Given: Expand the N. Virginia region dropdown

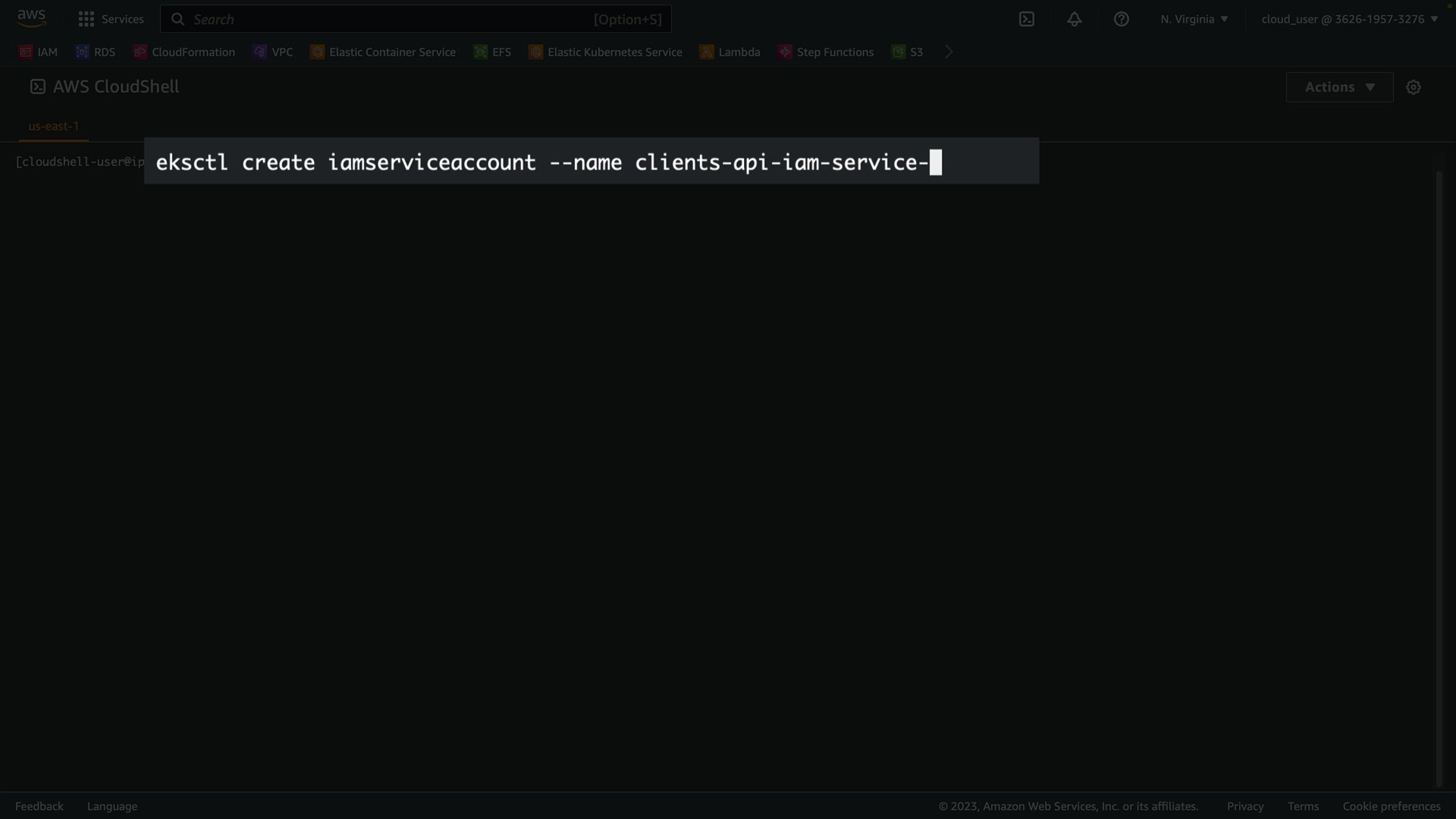Looking at the screenshot, I should [1194, 19].
